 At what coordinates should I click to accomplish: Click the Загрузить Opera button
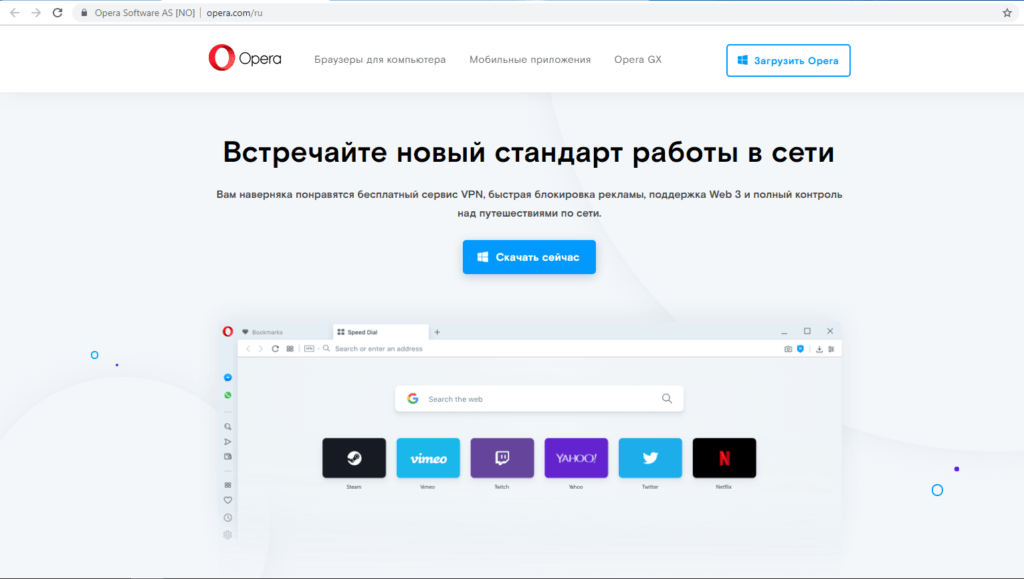point(788,61)
